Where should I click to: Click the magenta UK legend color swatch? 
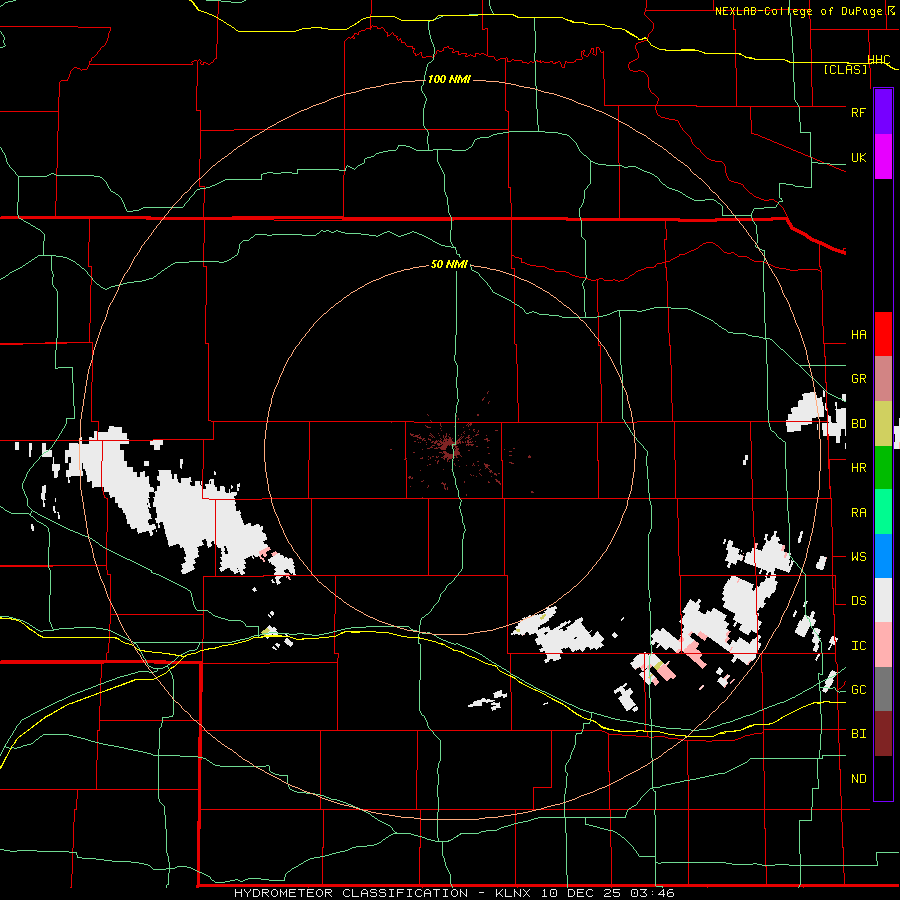883,157
